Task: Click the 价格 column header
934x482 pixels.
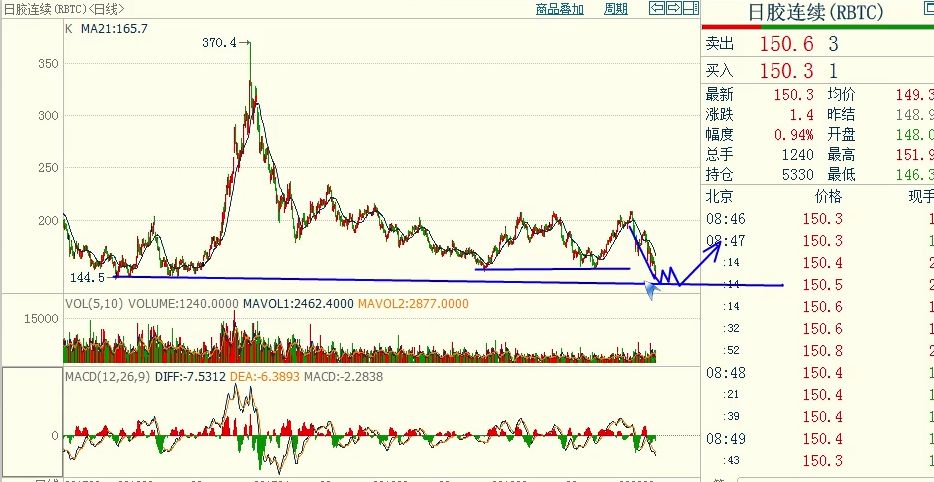Action: (829, 197)
